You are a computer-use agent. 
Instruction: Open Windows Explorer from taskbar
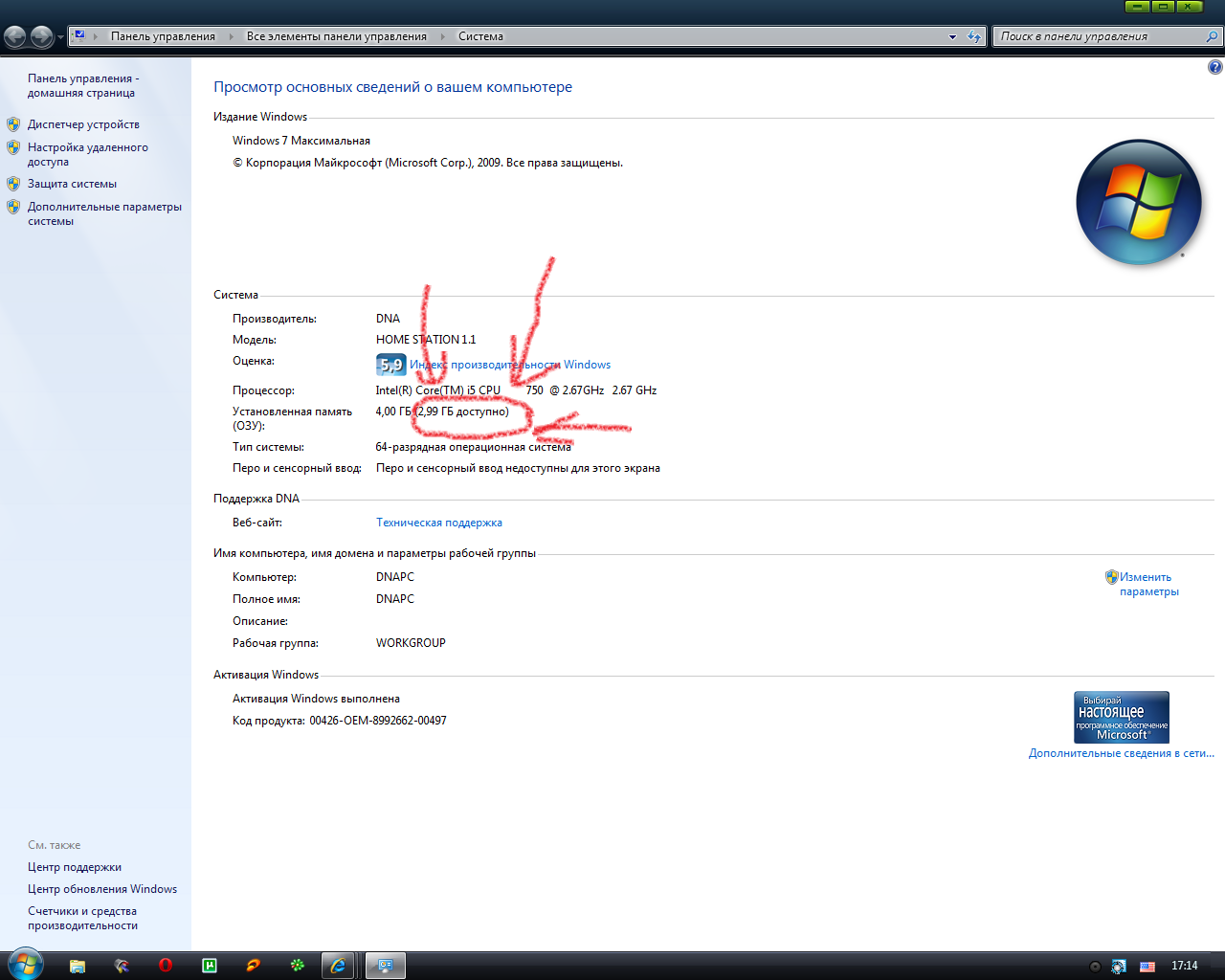(78, 966)
